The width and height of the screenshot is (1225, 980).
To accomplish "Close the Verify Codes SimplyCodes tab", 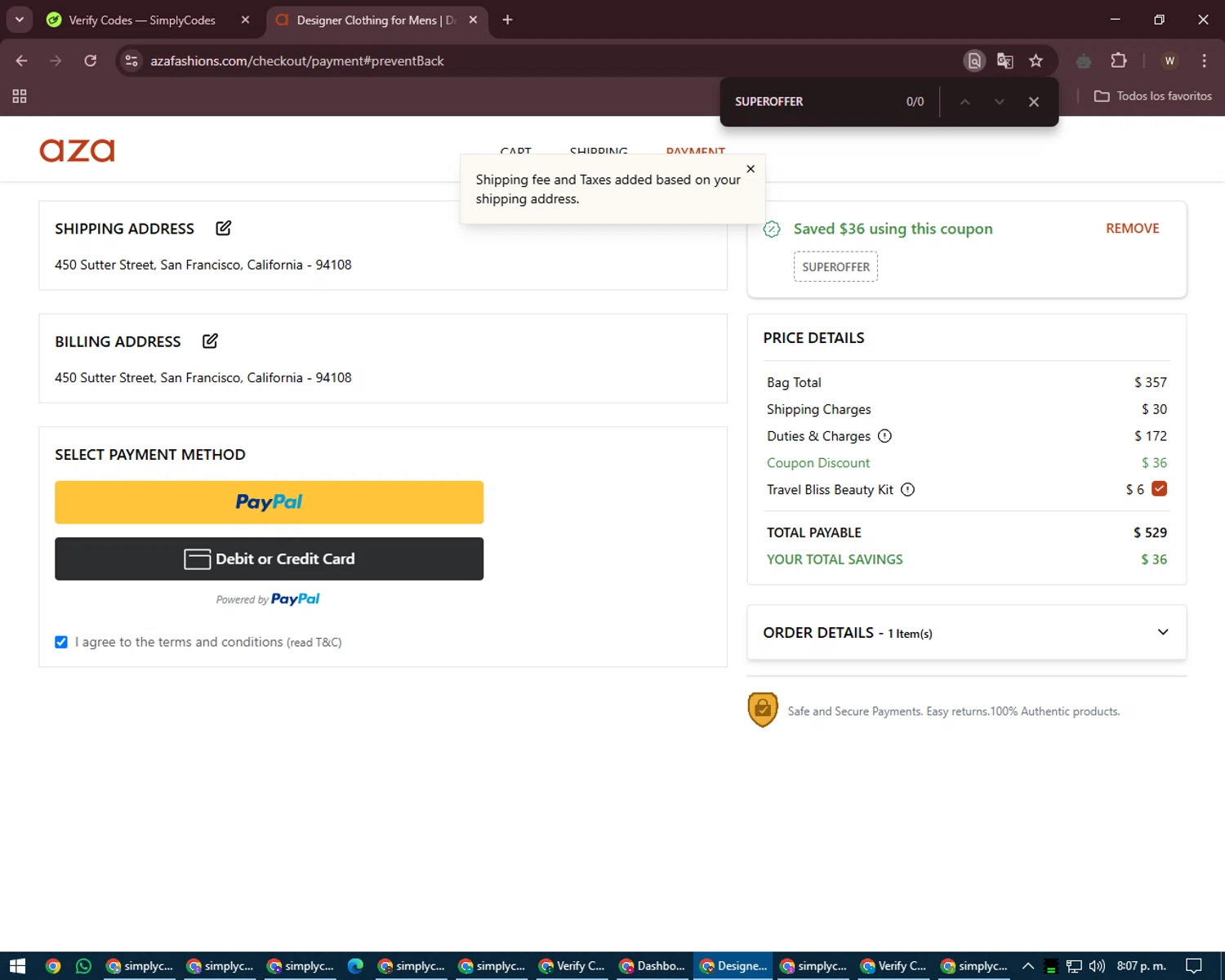I will pyautogui.click(x=245, y=20).
